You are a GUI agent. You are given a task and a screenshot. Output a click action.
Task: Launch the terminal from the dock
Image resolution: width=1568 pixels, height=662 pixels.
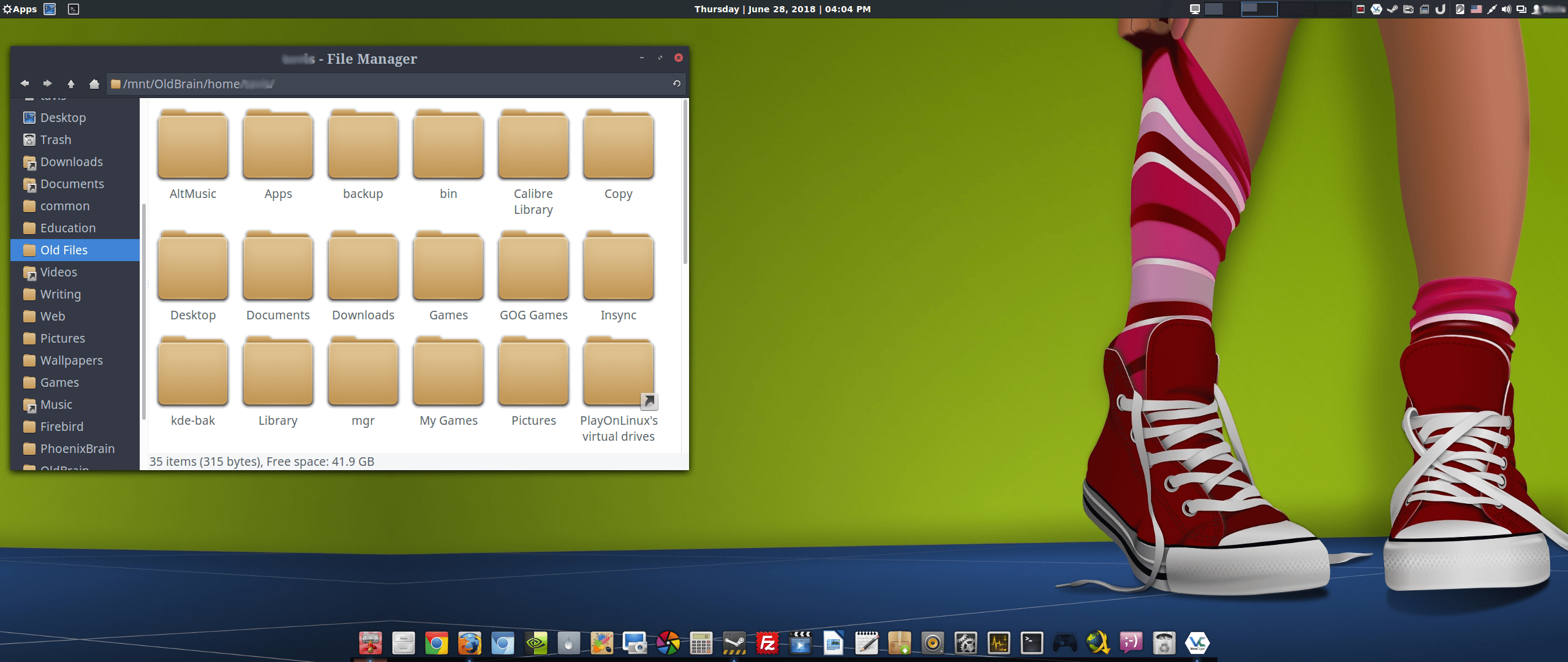(x=1031, y=643)
